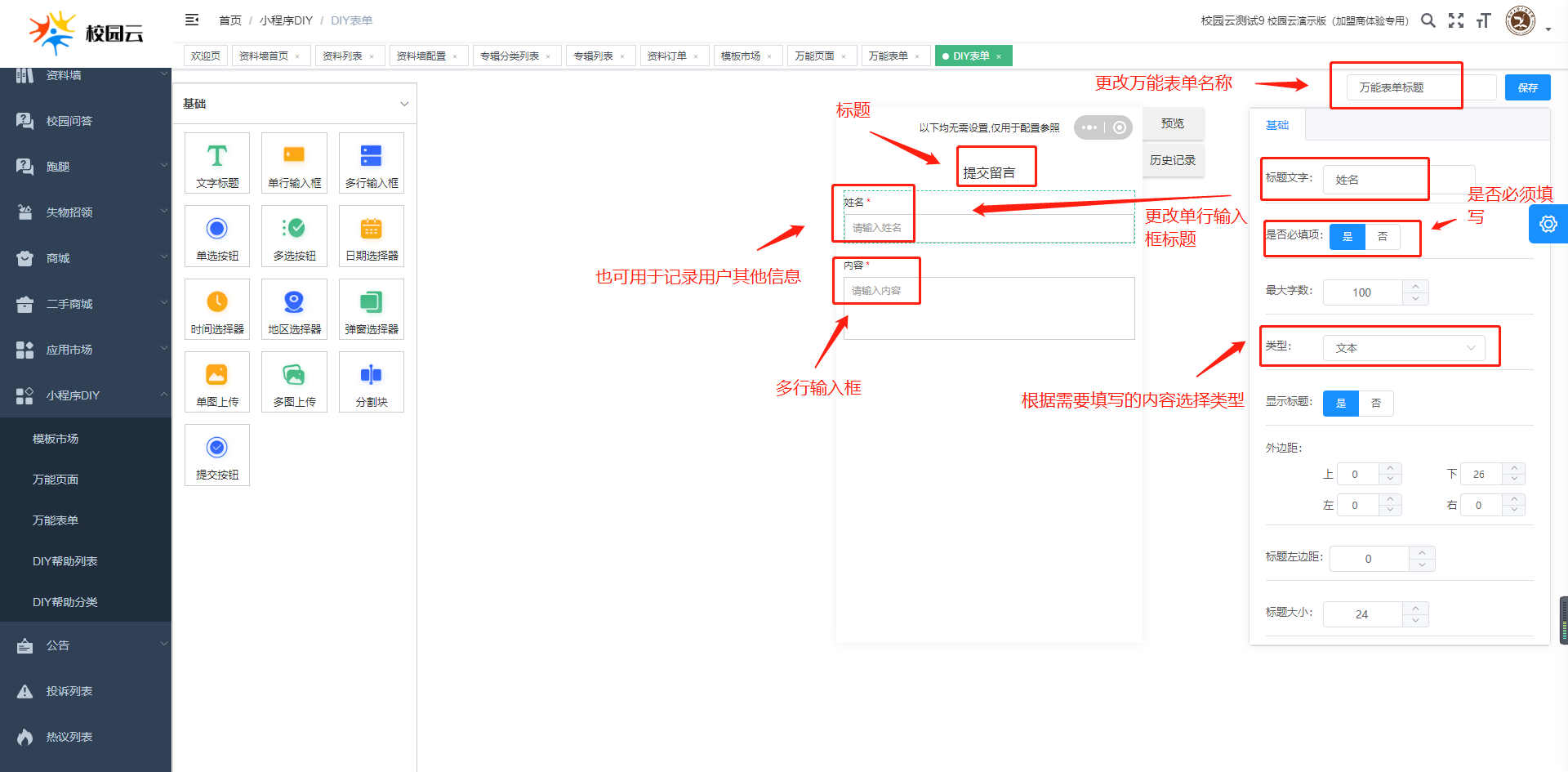Open 投诉列表 in sidebar

[x=86, y=691]
